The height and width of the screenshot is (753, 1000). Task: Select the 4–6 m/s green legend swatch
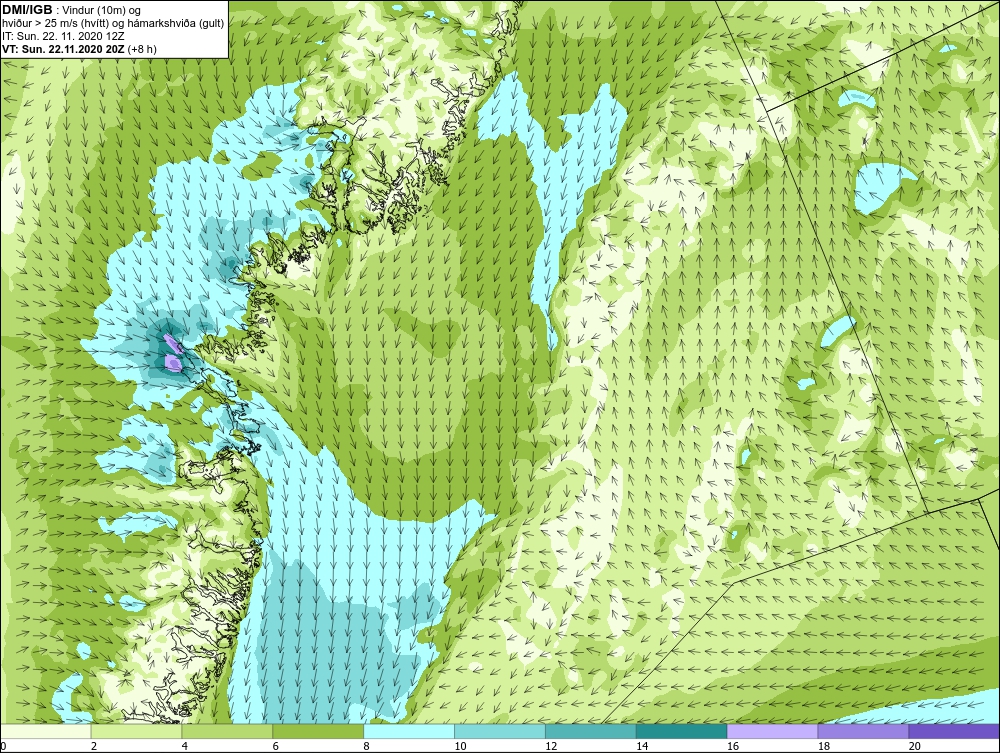coord(227,731)
